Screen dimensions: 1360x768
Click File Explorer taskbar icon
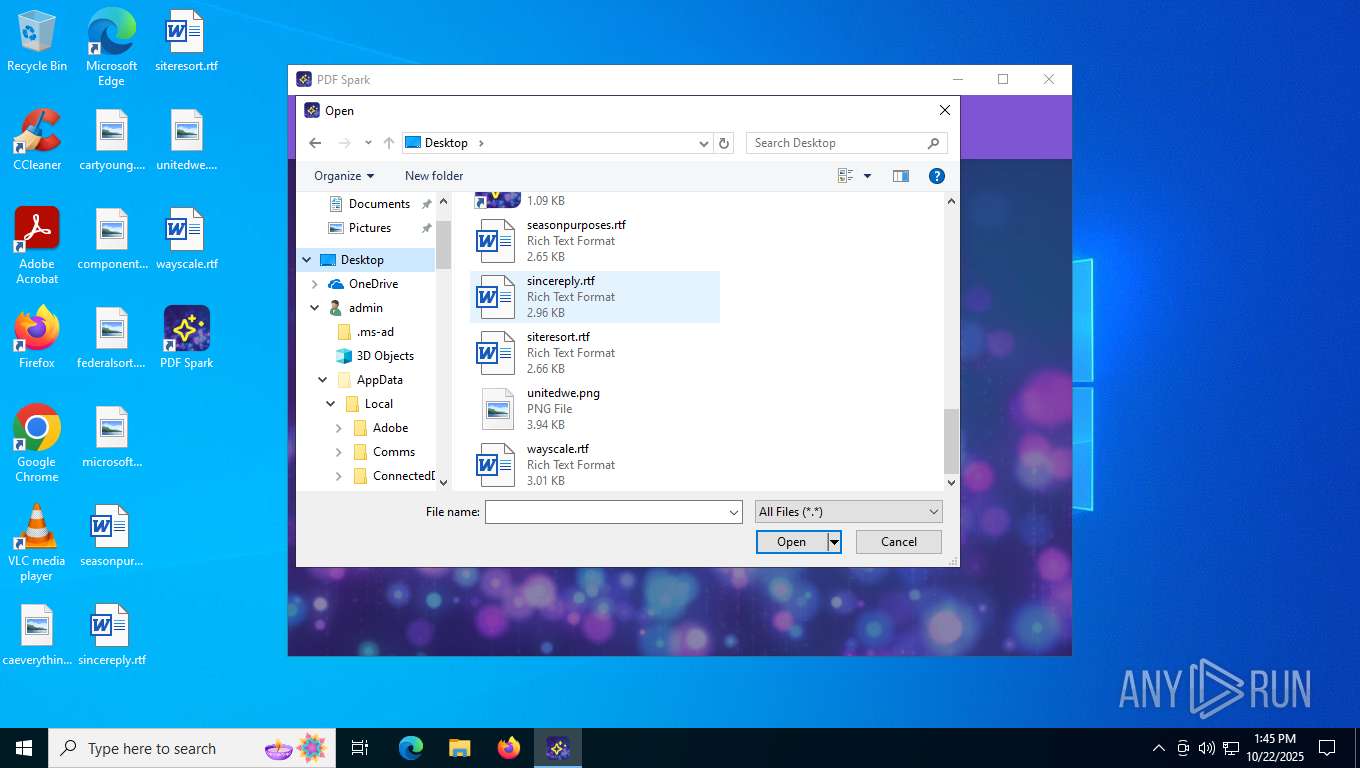click(459, 748)
